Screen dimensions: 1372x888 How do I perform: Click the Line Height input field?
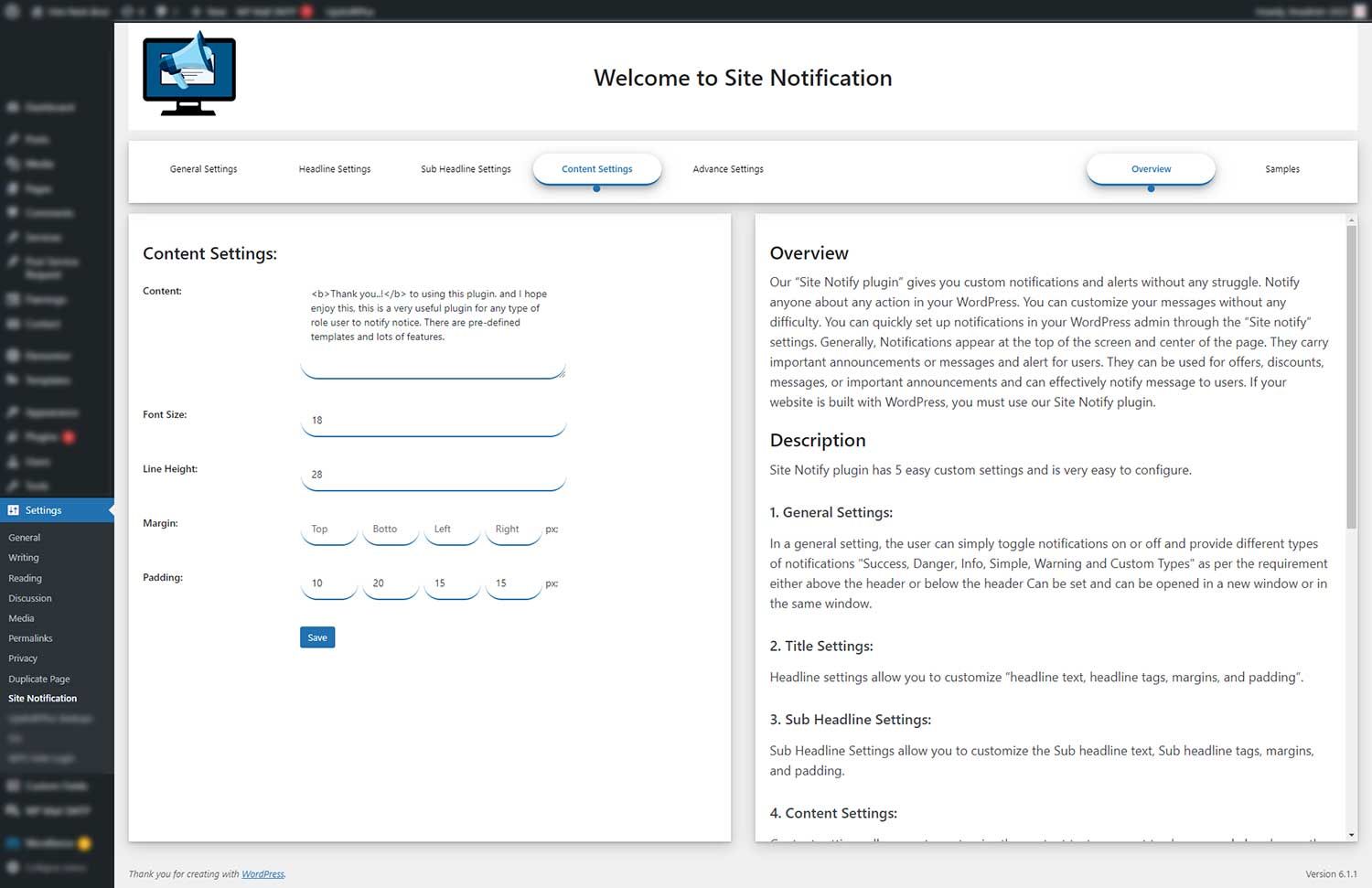pos(433,475)
